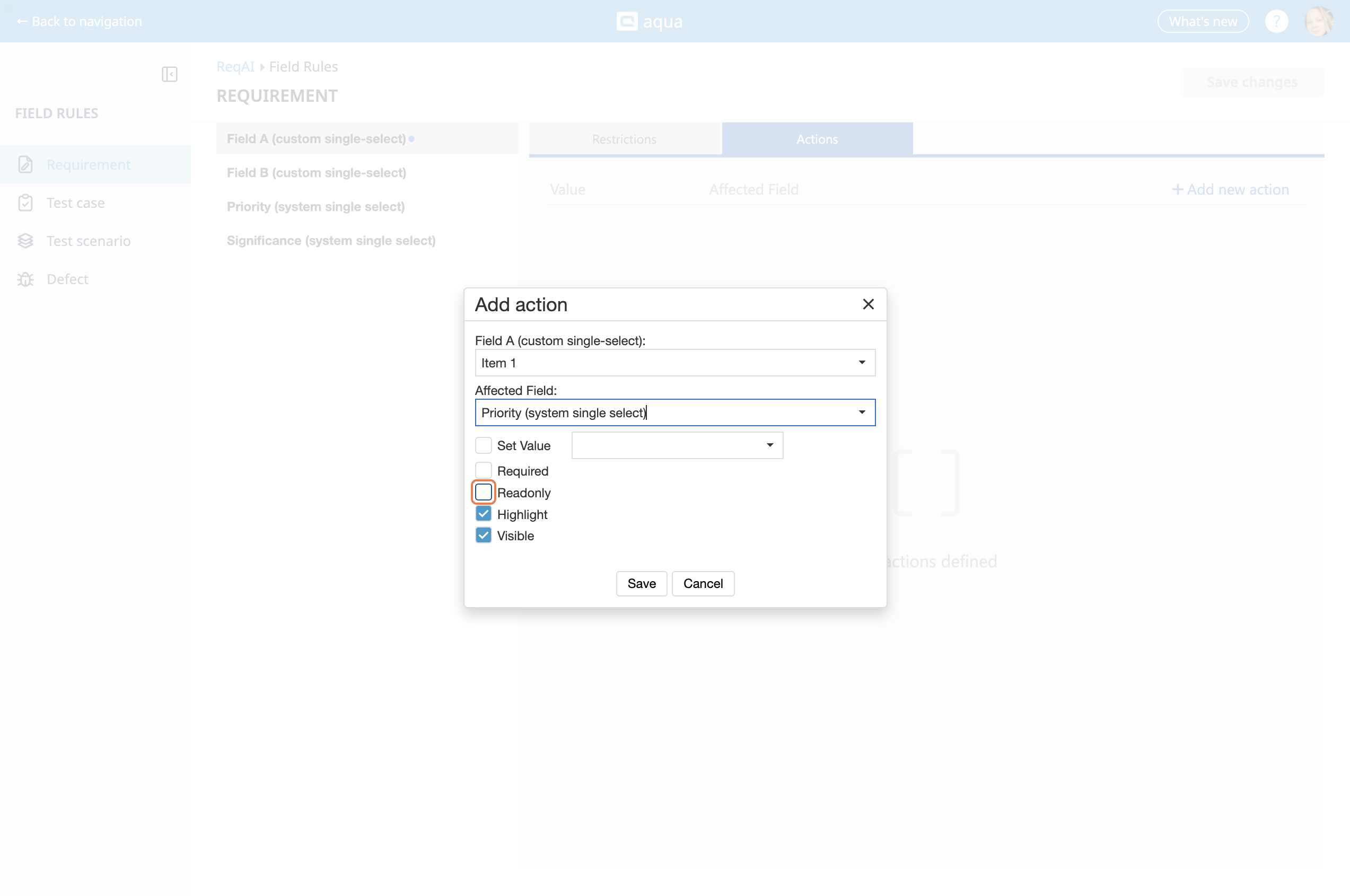The image size is (1350, 896).
Task: Click the Test scenario layers icon
Action: (x=25, y=241)
